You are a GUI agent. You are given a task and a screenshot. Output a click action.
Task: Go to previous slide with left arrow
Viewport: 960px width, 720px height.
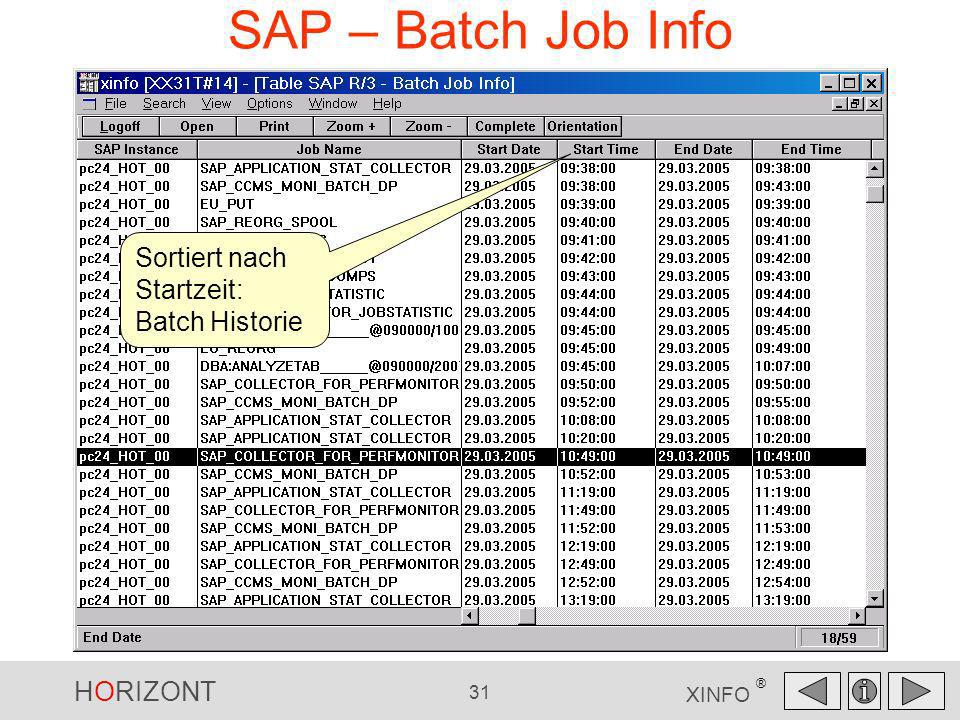(811, 692)
